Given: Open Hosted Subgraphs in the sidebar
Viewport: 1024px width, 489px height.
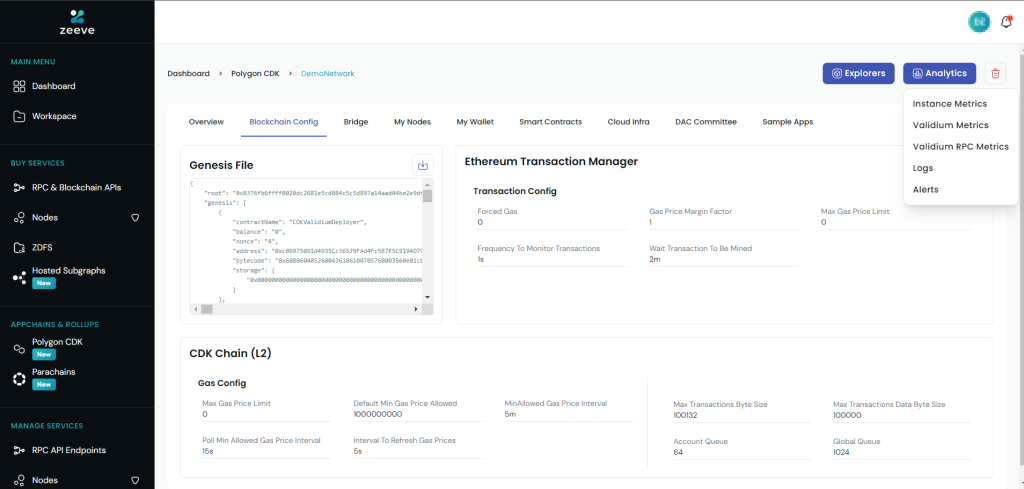Looking at the screenshot, I should (x=68, y=271).
